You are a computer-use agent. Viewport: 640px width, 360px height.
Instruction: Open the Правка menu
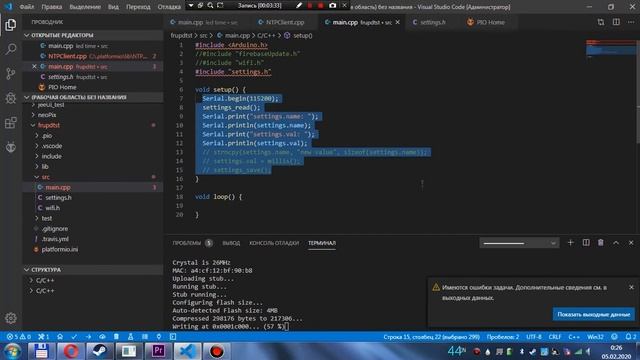[x=52, y=7]
